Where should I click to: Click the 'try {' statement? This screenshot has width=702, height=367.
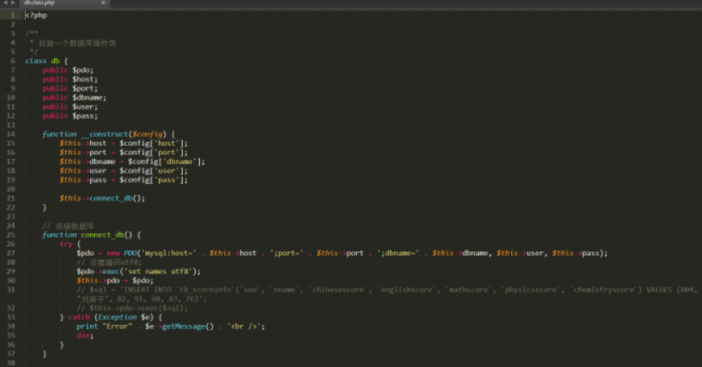[x=70, y=244]
